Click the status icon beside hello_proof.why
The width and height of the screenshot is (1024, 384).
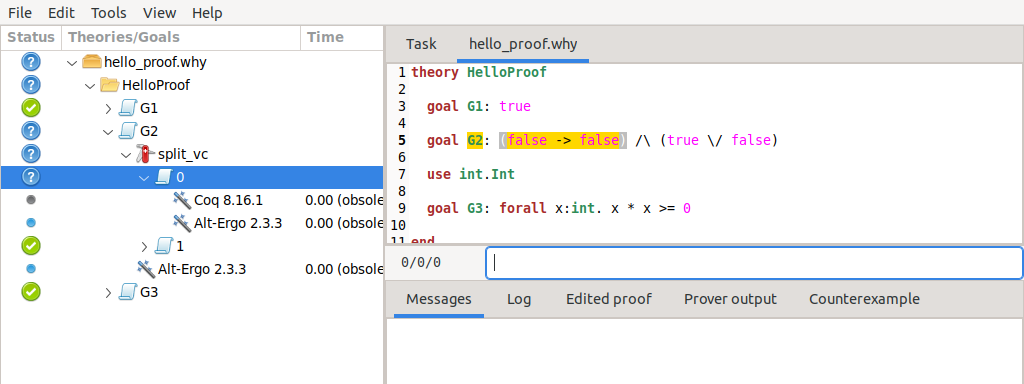(31, 62)
